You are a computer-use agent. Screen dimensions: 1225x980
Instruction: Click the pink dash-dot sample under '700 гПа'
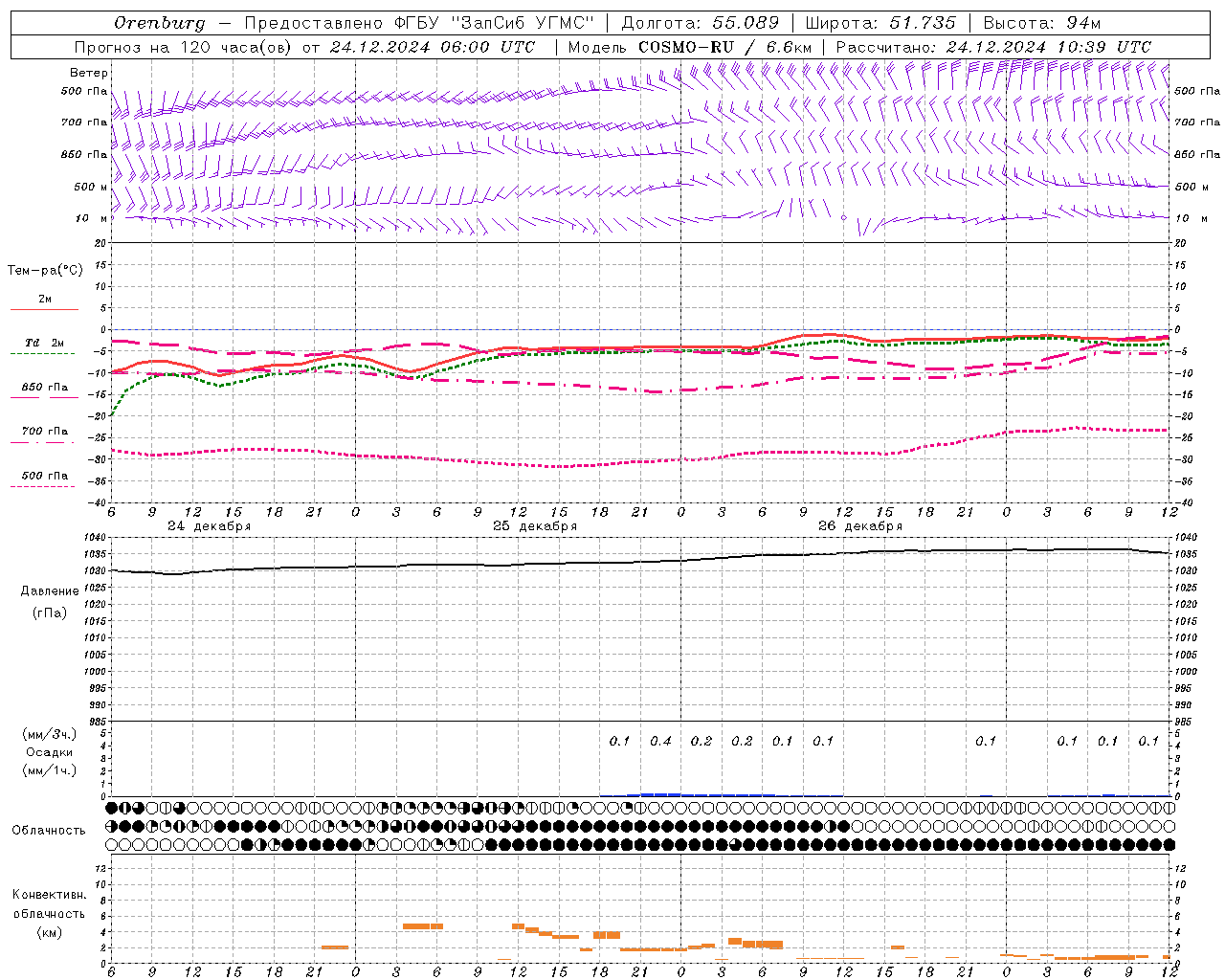pyautogui.click(x=43, y=442)
